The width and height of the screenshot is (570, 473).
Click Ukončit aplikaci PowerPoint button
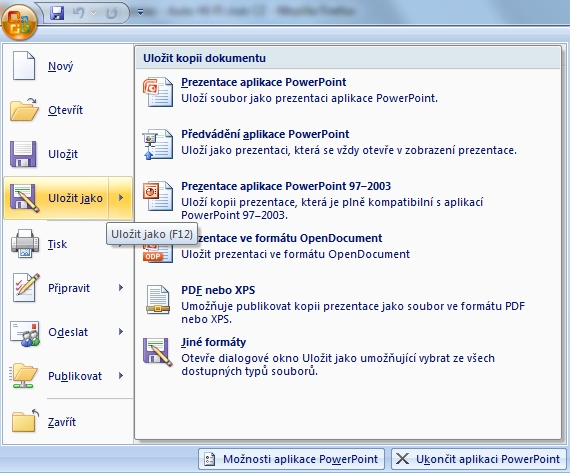pos(479,459)
